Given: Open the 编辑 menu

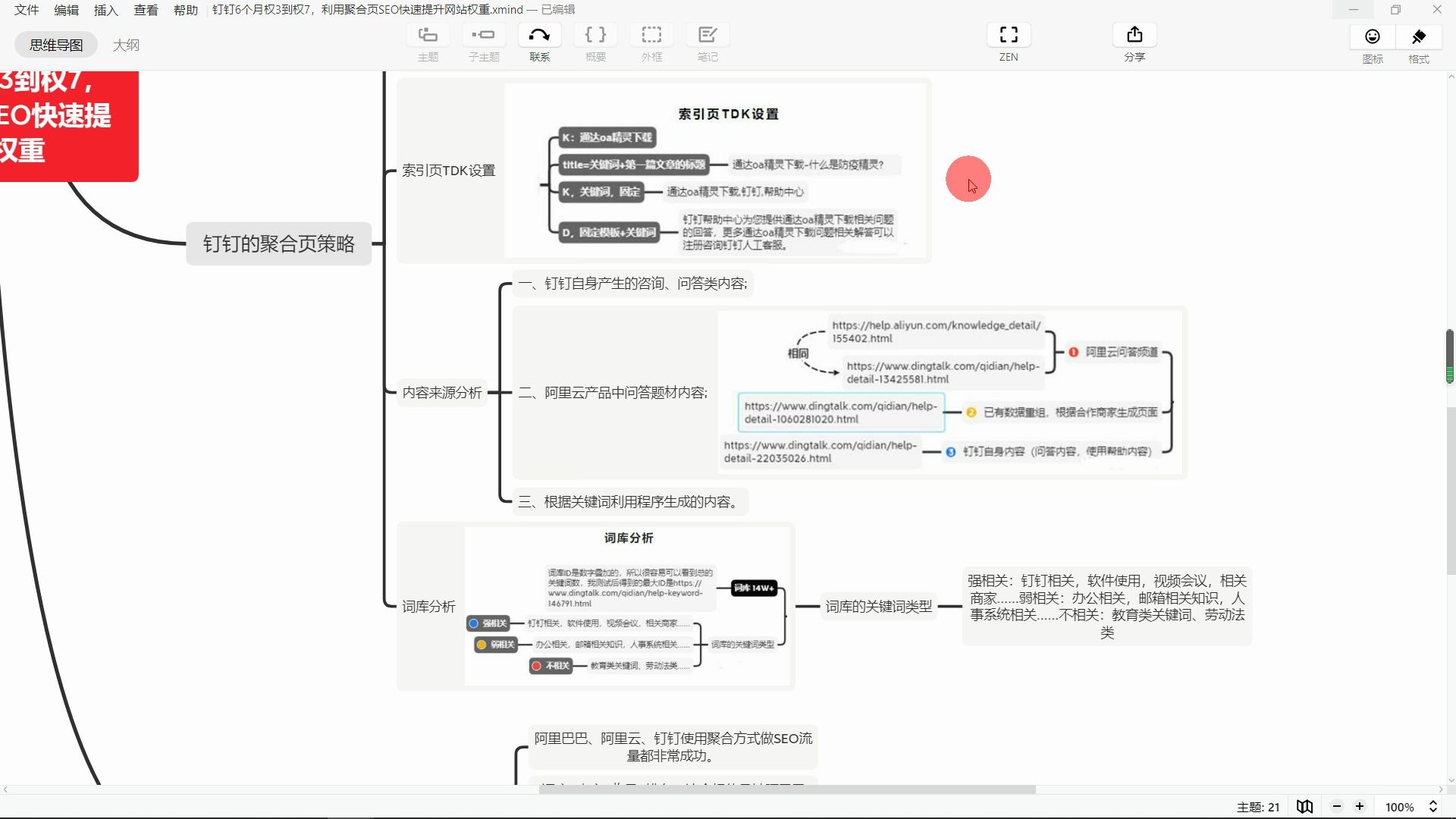Looking at the screenshot, I should pos(67,10).
